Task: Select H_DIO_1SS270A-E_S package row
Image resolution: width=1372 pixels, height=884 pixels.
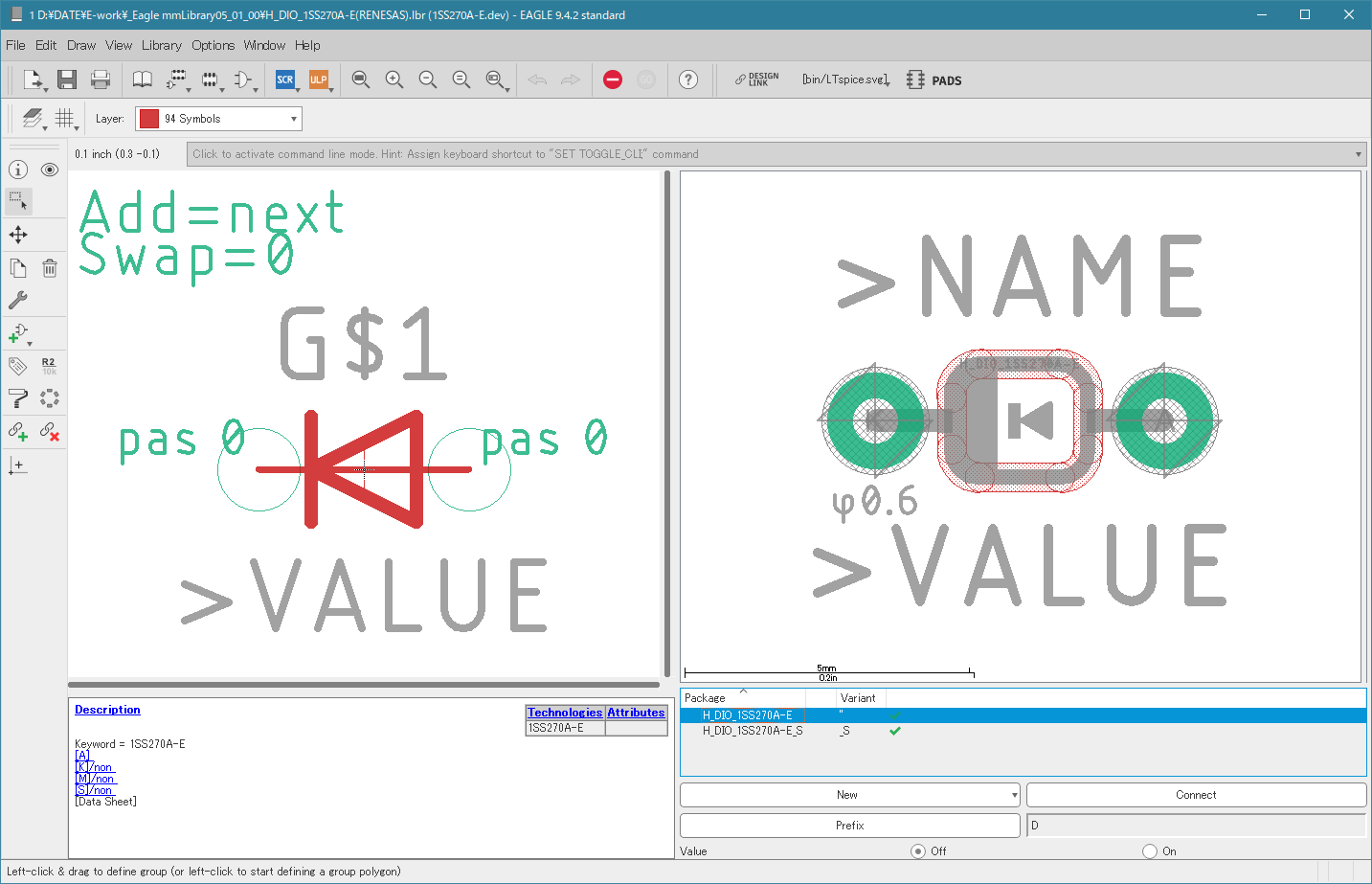Action: click(x=753, y=731)
